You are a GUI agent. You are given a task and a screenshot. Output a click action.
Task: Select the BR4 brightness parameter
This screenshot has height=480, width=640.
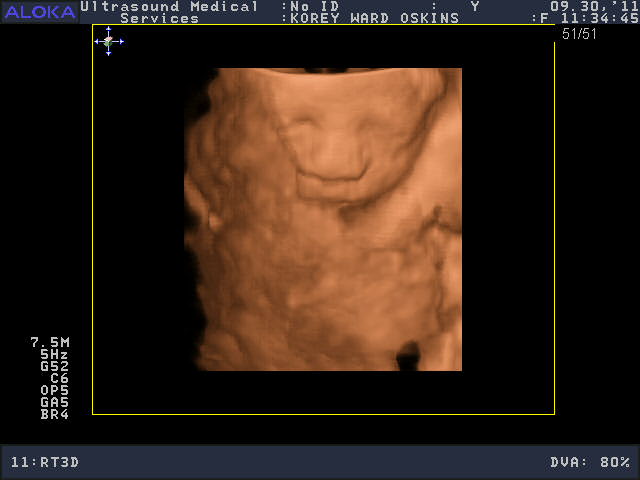pyautogui.click(x=54, y=414)
